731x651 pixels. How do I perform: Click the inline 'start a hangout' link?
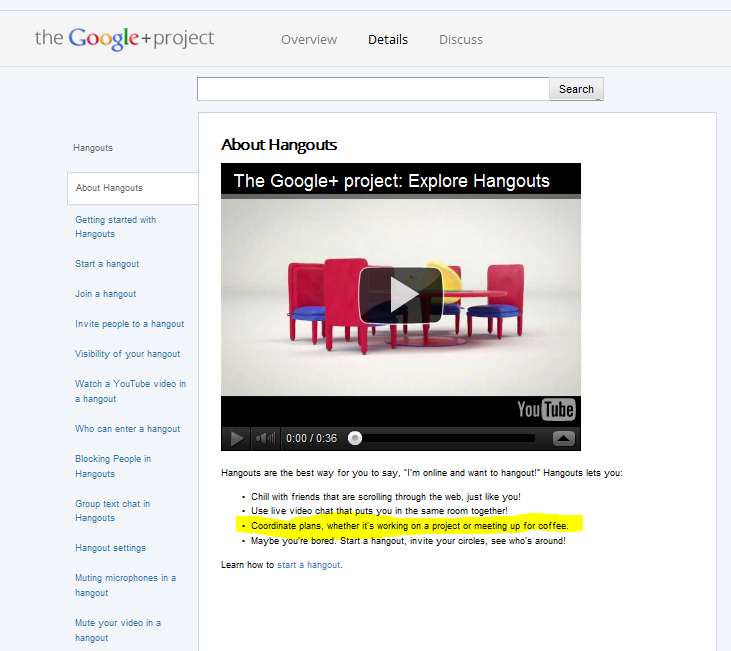pyautogui.click(x=309, y=565)
